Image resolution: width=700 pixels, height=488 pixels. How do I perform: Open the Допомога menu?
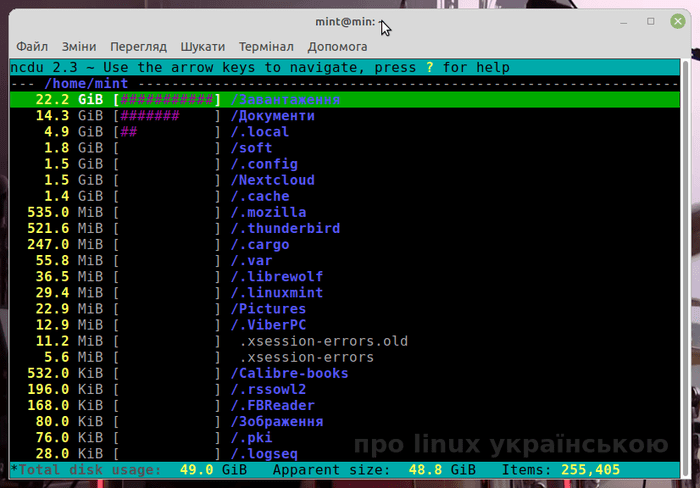337,46
